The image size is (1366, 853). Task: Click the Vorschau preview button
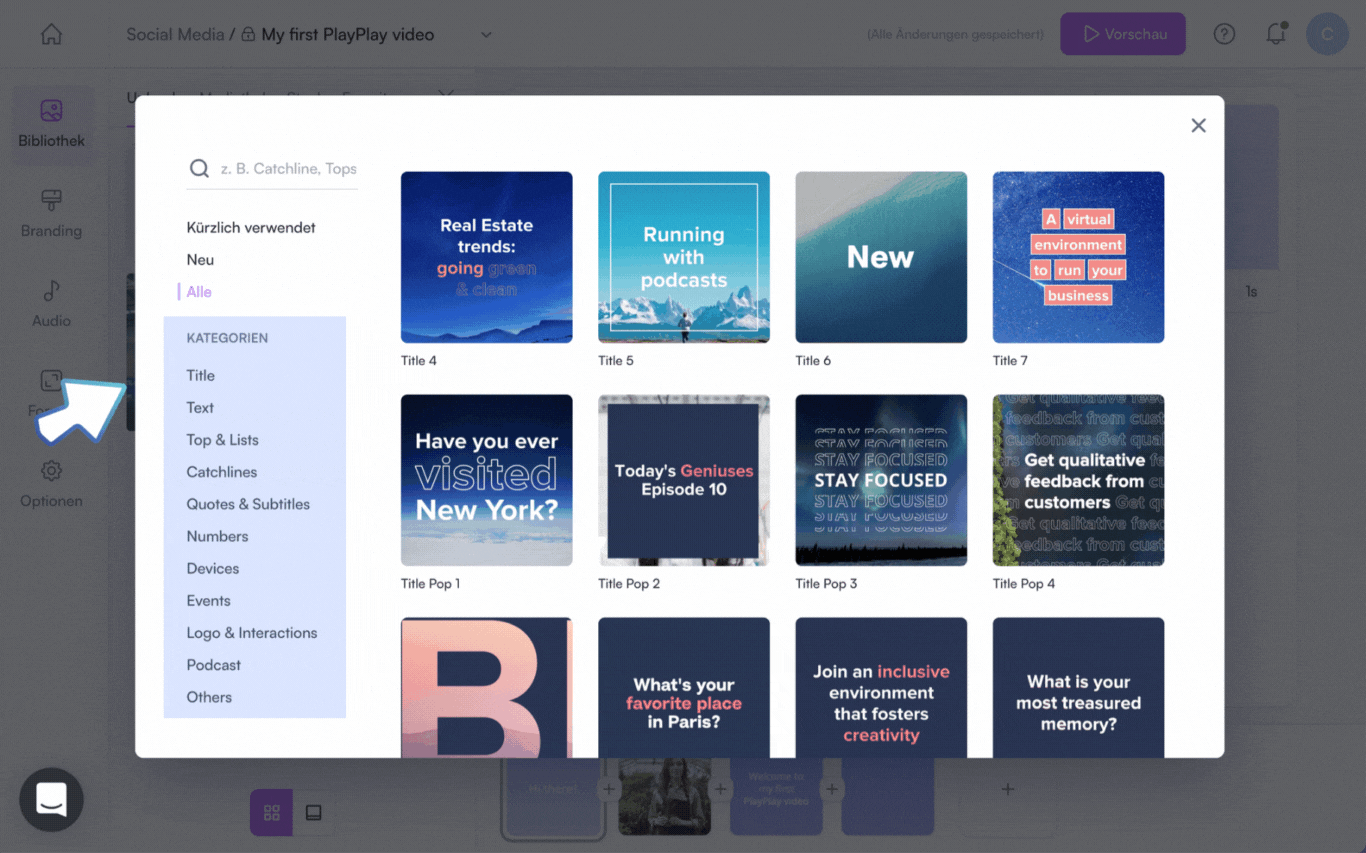pyautogui.click(x=1123, y=34)
